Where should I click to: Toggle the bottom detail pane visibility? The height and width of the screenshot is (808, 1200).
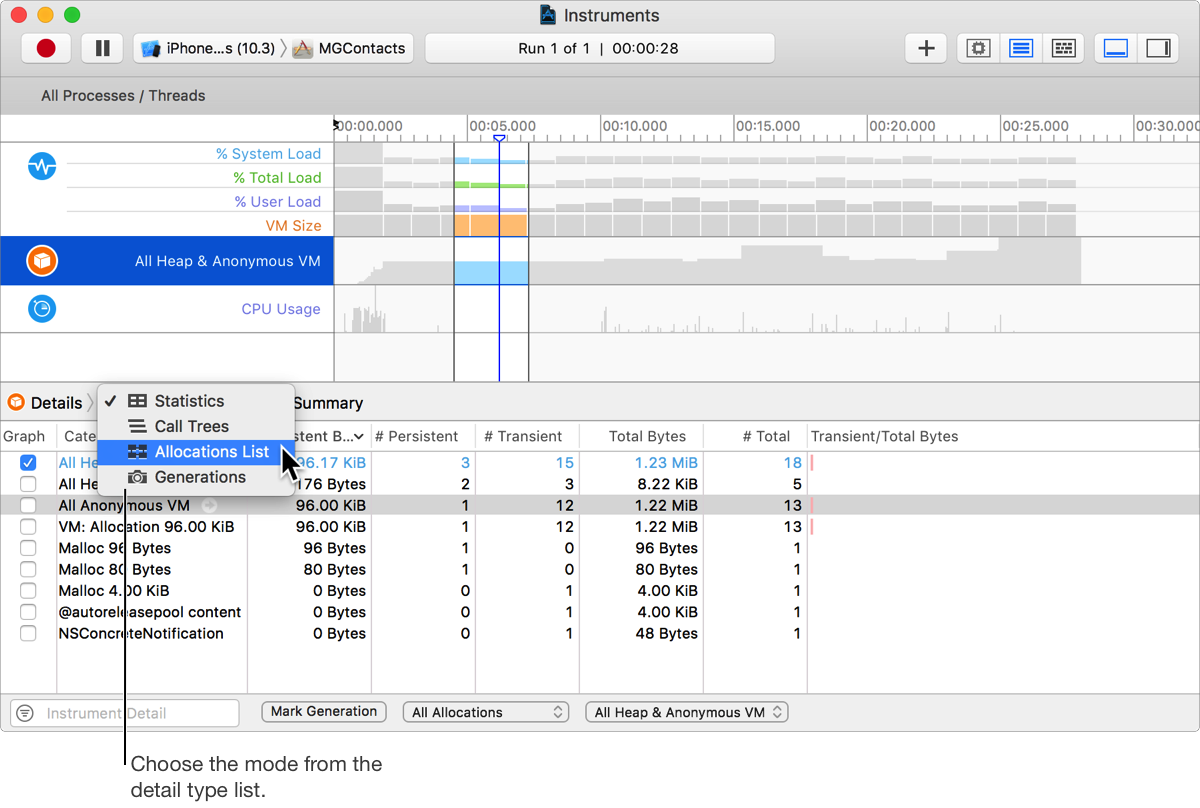click(1116, 48)
